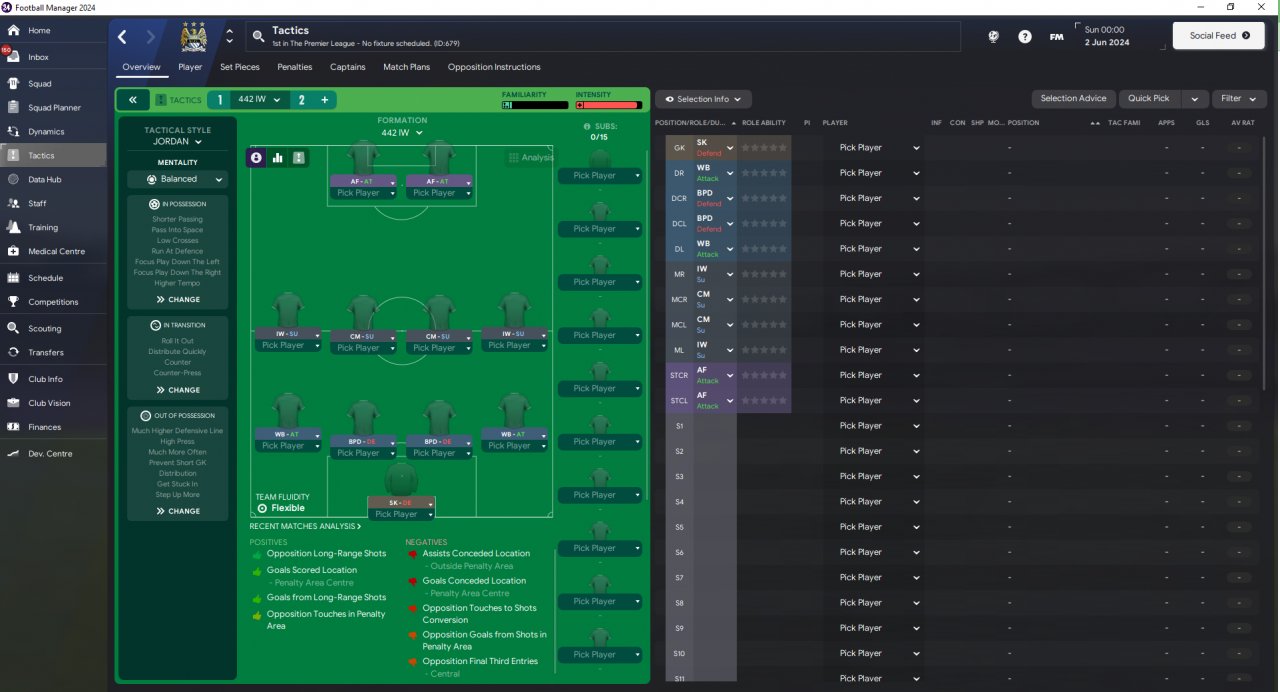Click the back navigation arrow
This screenshot has width=1280, height=692.
pos(122,37)
